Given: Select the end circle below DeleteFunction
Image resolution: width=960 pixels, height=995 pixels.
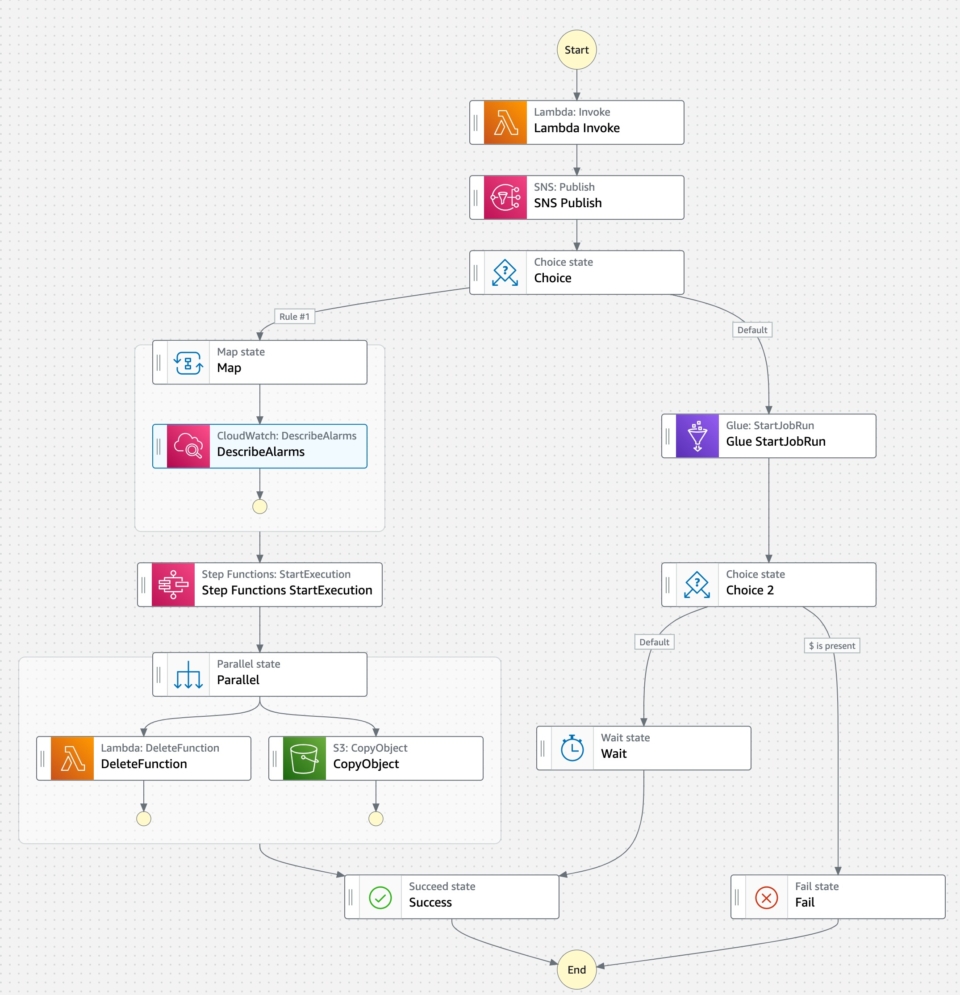Looking at the screenshot, I should 144,819.
